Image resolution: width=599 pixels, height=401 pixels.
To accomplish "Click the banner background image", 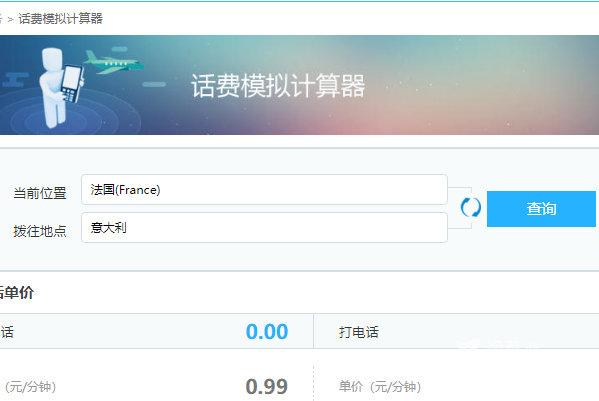I will tap(300, 85).
